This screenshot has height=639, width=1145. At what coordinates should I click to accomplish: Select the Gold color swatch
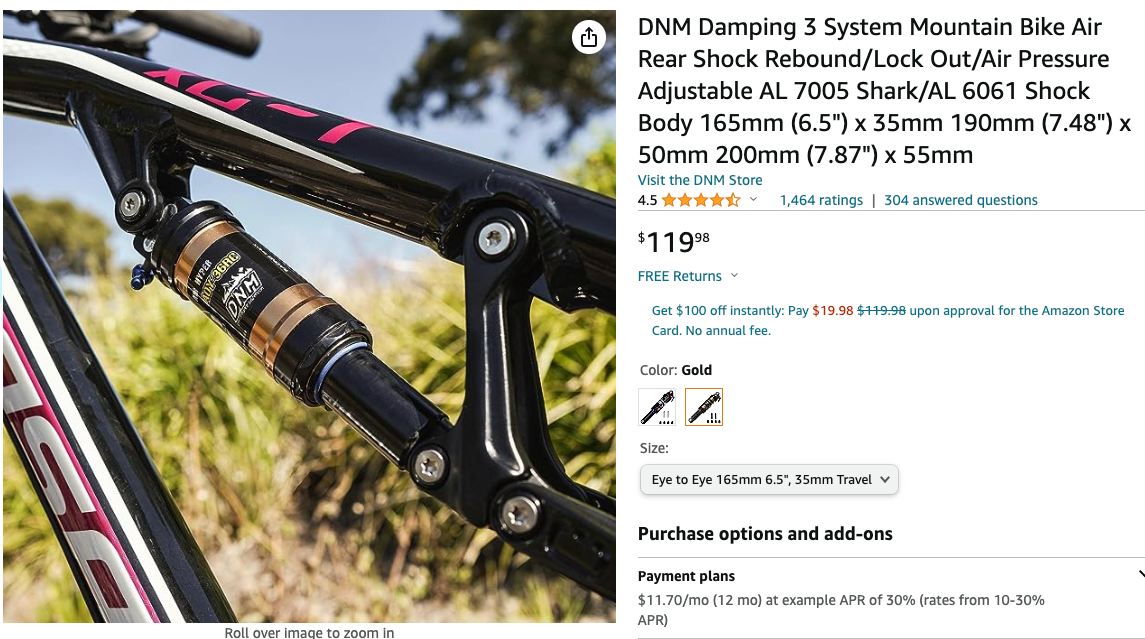pos(705,407)
